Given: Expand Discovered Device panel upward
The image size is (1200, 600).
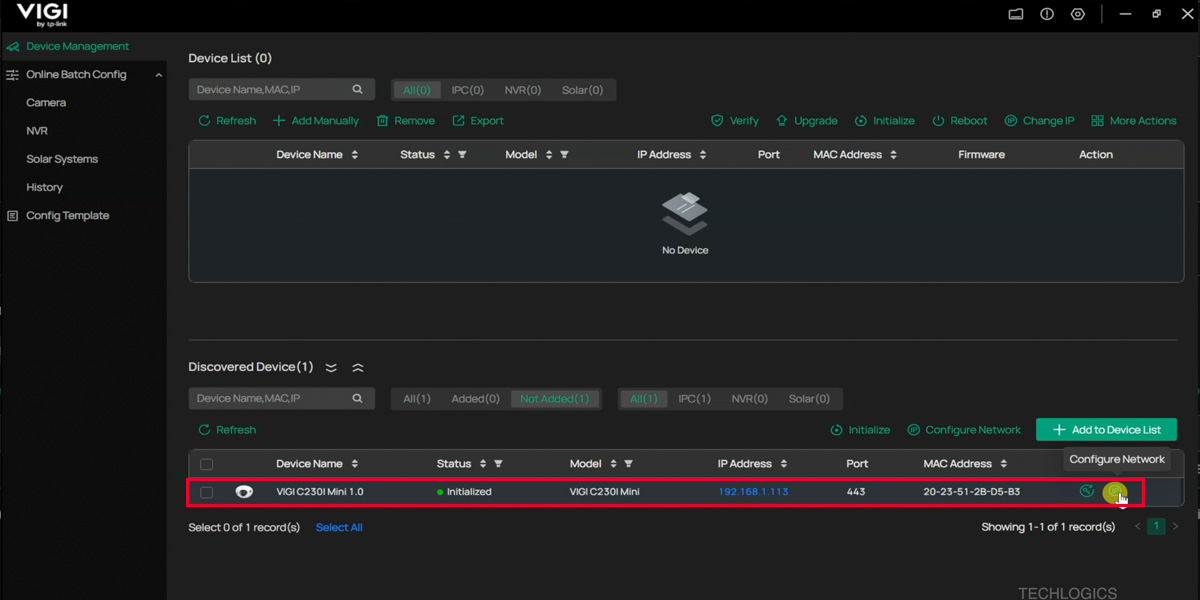Looking at the screenshot, I should click(358, 368).
